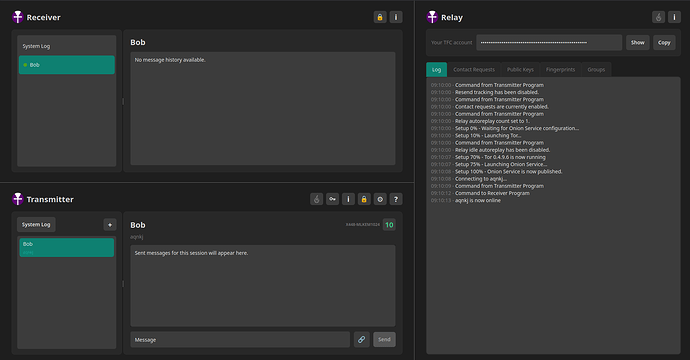Open the Transmitter help question mark
Image resolution: width=690 pixels, height=360 pixels.
click(396, 199)
